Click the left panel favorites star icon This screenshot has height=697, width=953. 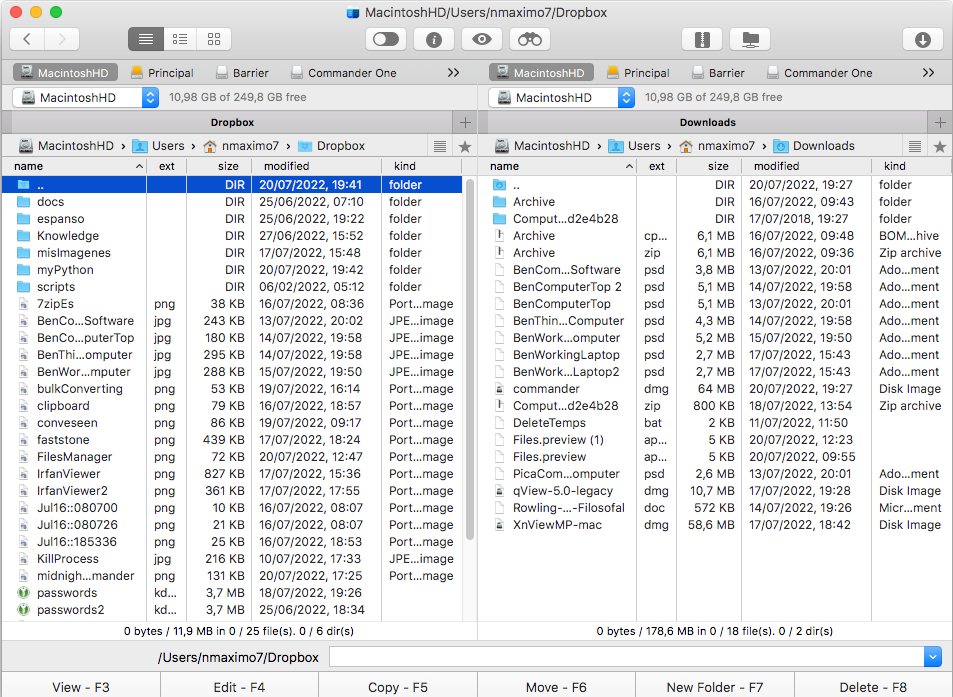tap(464, 146)
